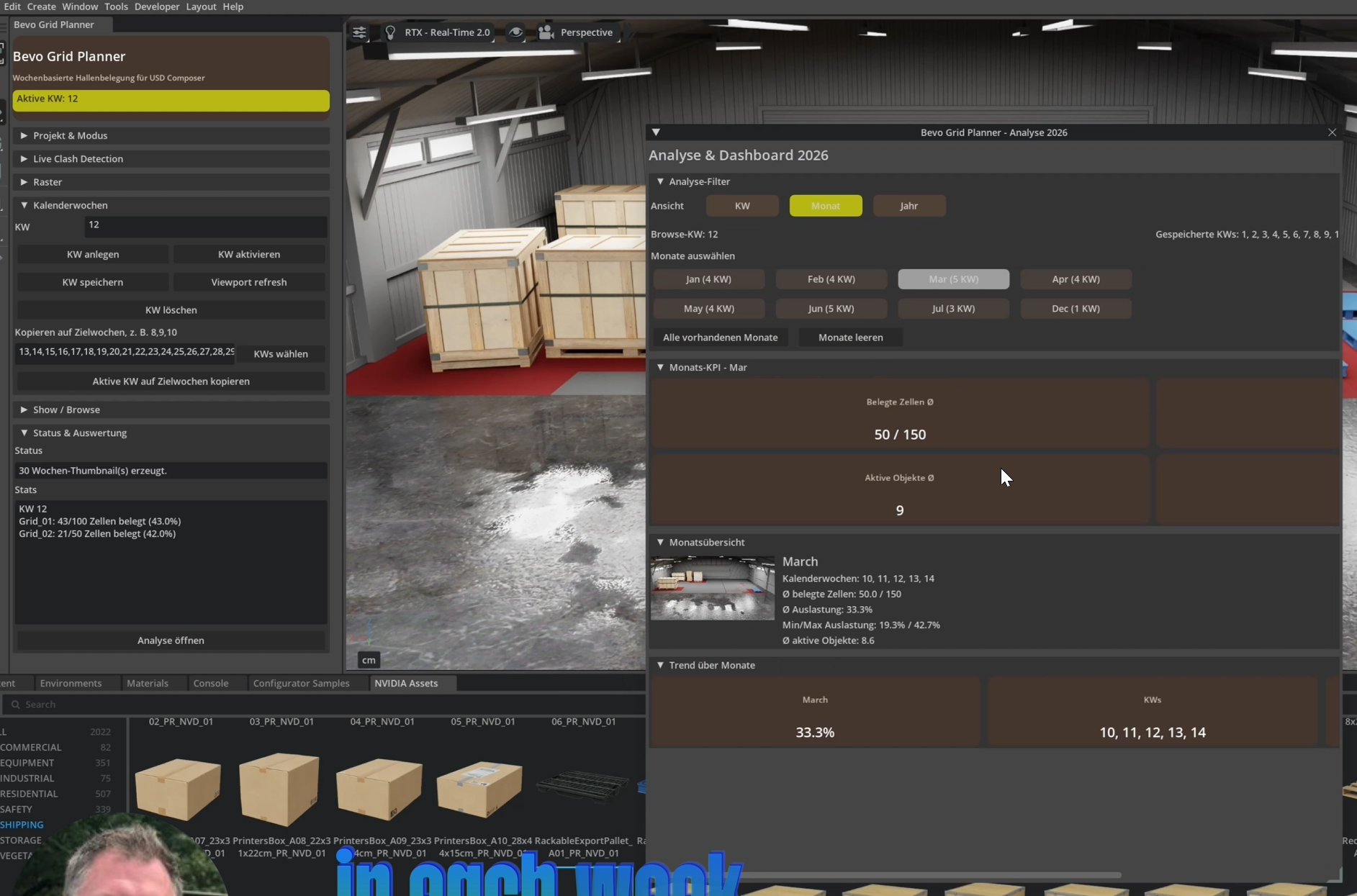Click the KWs wählen button

[x=281, y=354]
